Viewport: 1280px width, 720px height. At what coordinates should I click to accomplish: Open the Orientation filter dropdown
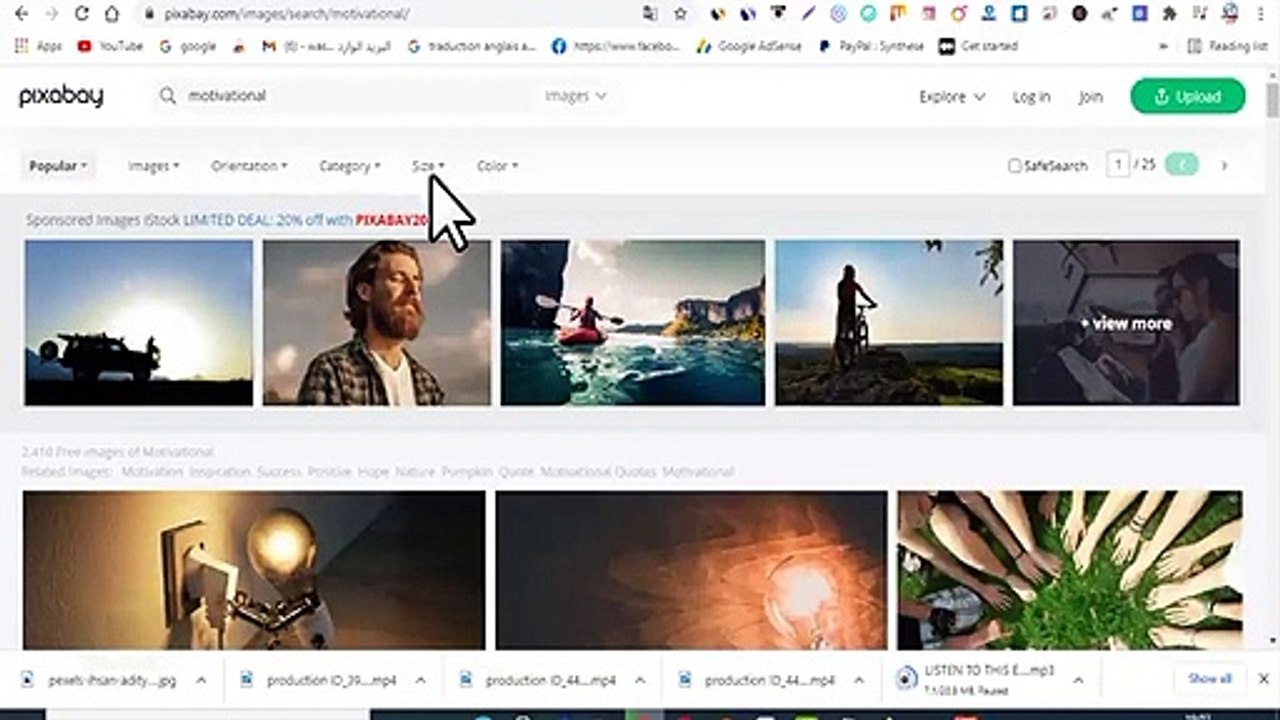tap(249, 166)
